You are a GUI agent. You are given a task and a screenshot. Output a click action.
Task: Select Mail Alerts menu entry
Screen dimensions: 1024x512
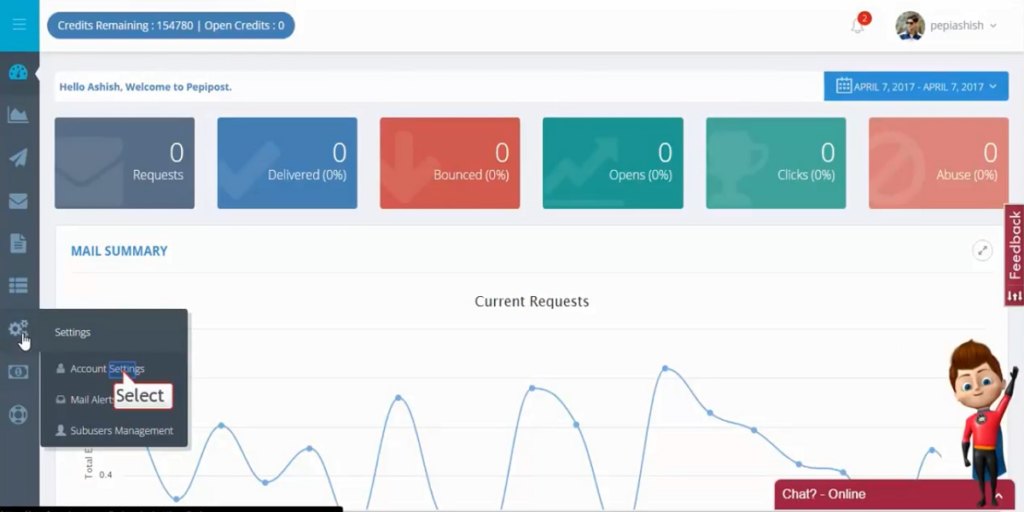click(x=85, y=400)
